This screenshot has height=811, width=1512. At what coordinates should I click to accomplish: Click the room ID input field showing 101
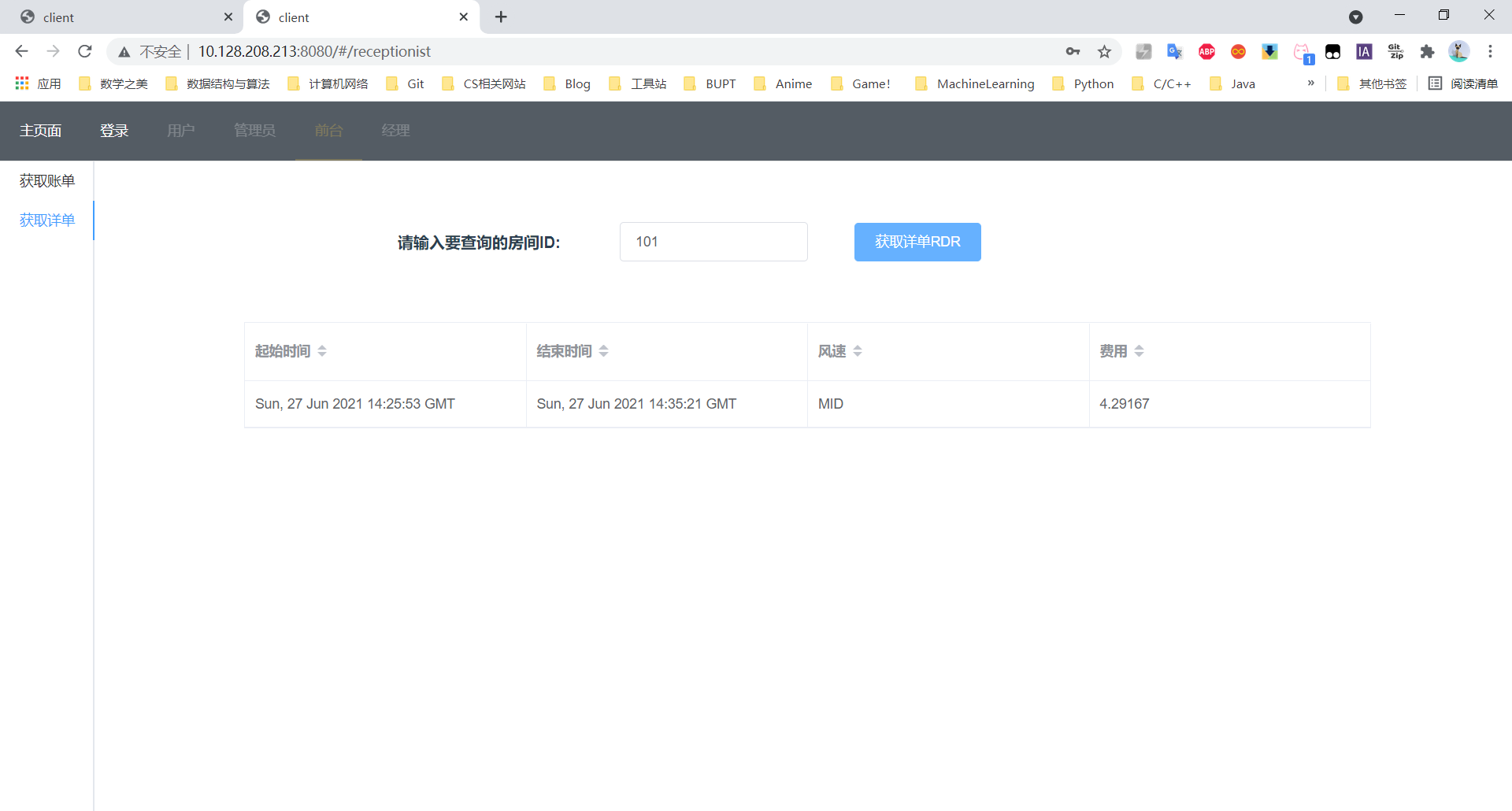click(713, 242)
